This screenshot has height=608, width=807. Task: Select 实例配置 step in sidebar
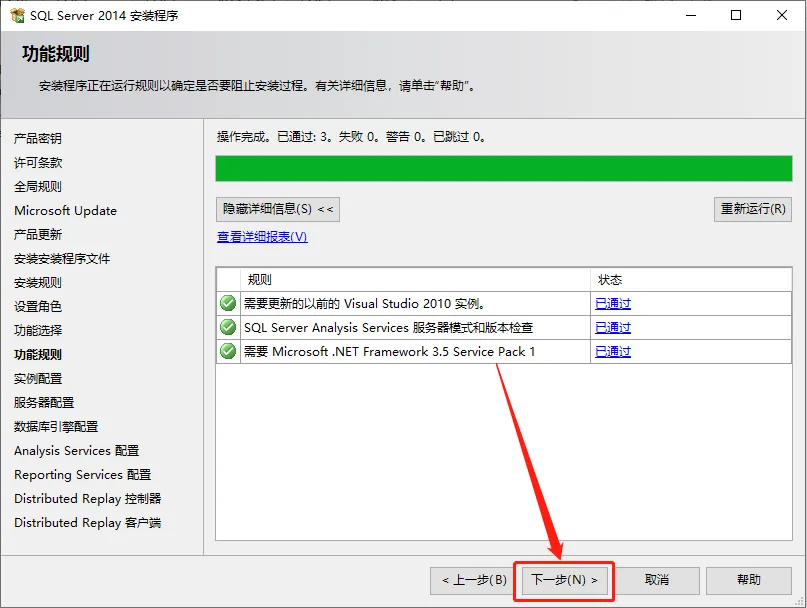38,378
